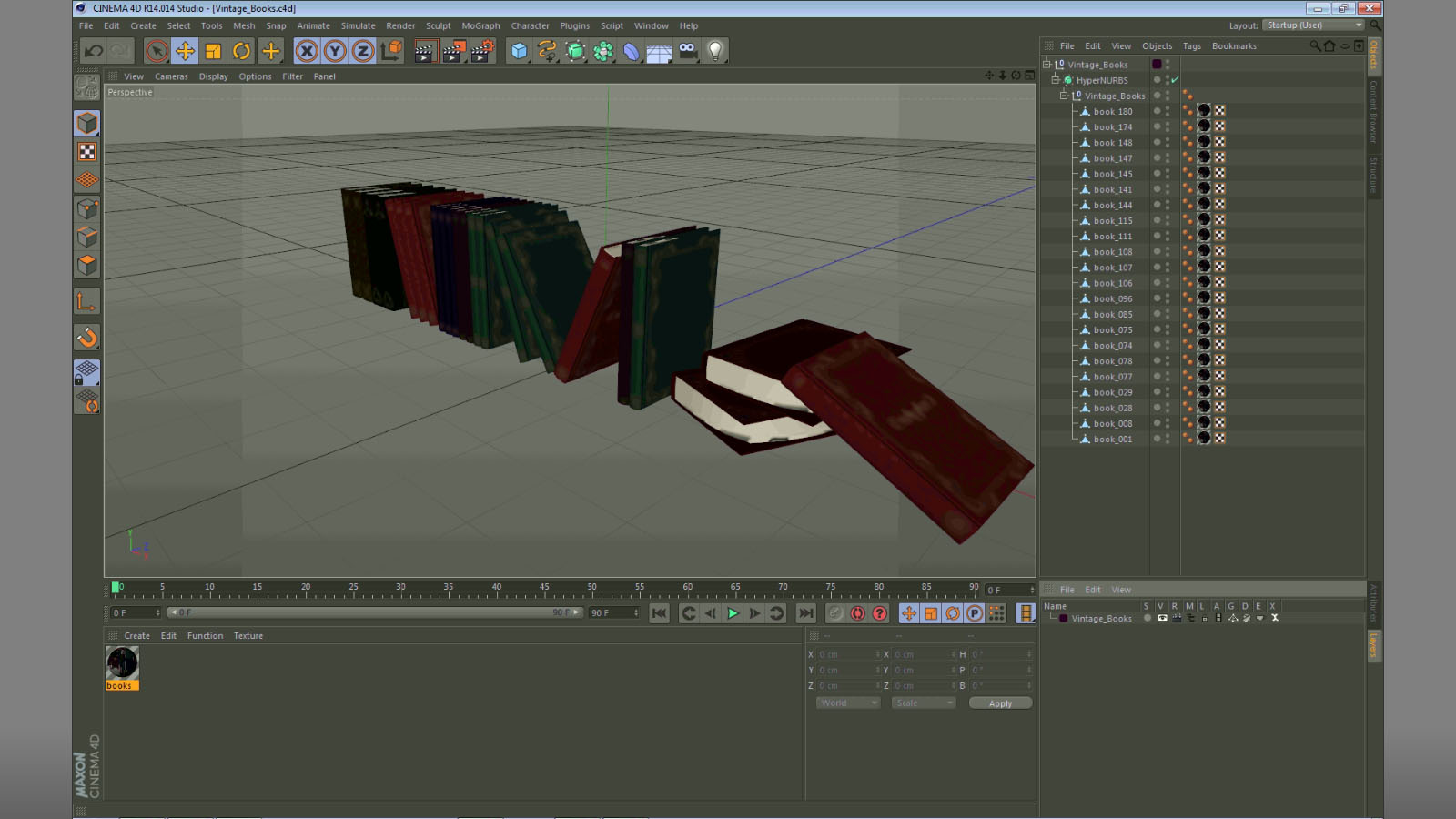This screenshot has width=1456, height=819.
Task: Click the end frame 90 F field
Action: (x=614, y=612)
